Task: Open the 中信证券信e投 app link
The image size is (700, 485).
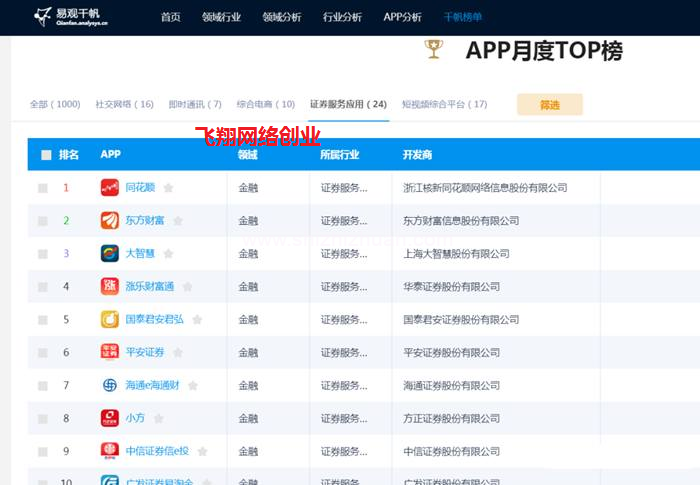Action: (x=156, y=451)
